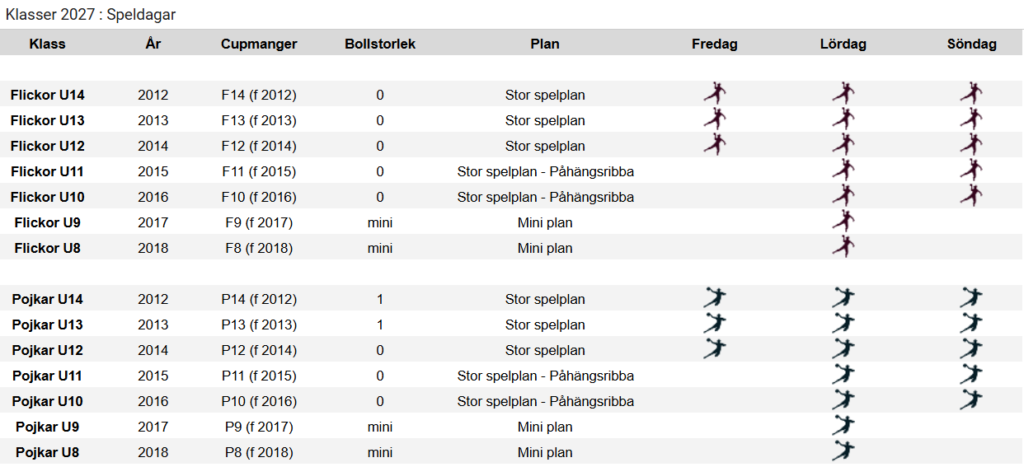This screenshot has width=1024, height=467.
Task: Click the Bollstorlek column header
Action: (380, 44)
